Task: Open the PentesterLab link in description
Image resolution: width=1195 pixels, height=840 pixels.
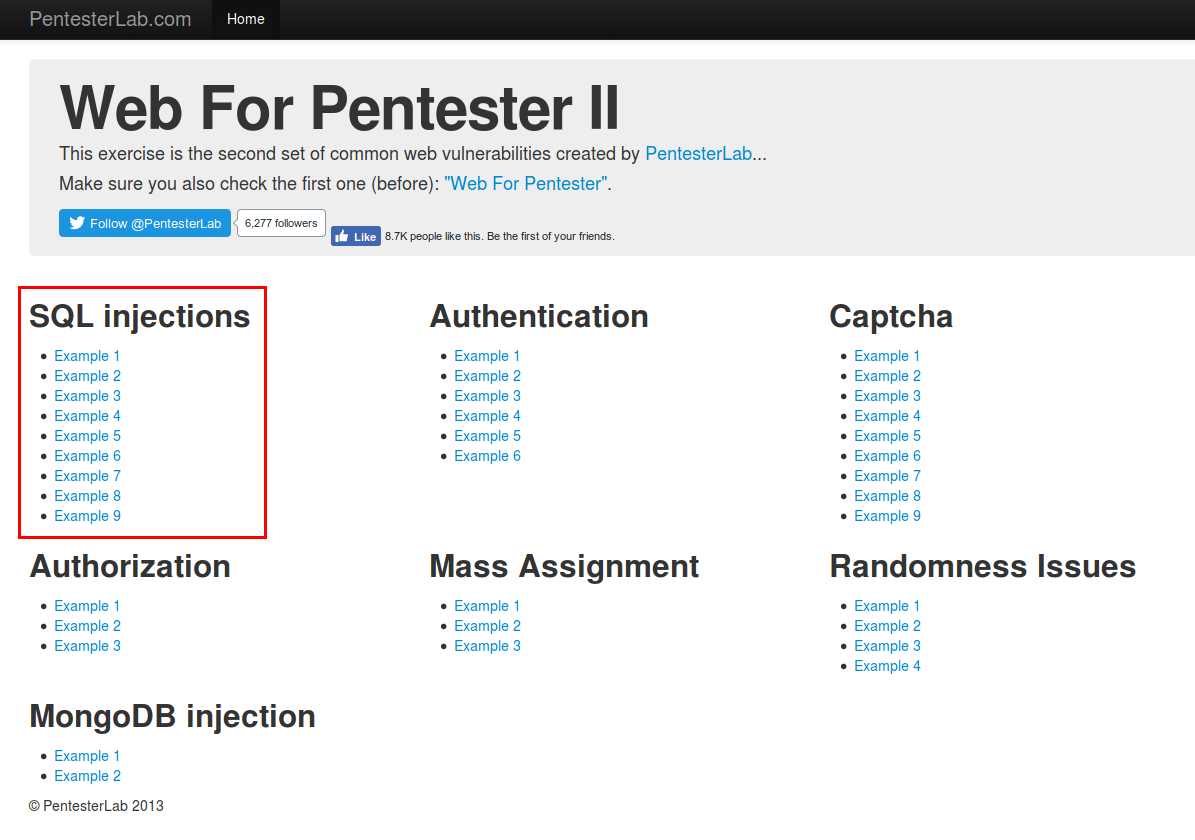Action: 698,154
